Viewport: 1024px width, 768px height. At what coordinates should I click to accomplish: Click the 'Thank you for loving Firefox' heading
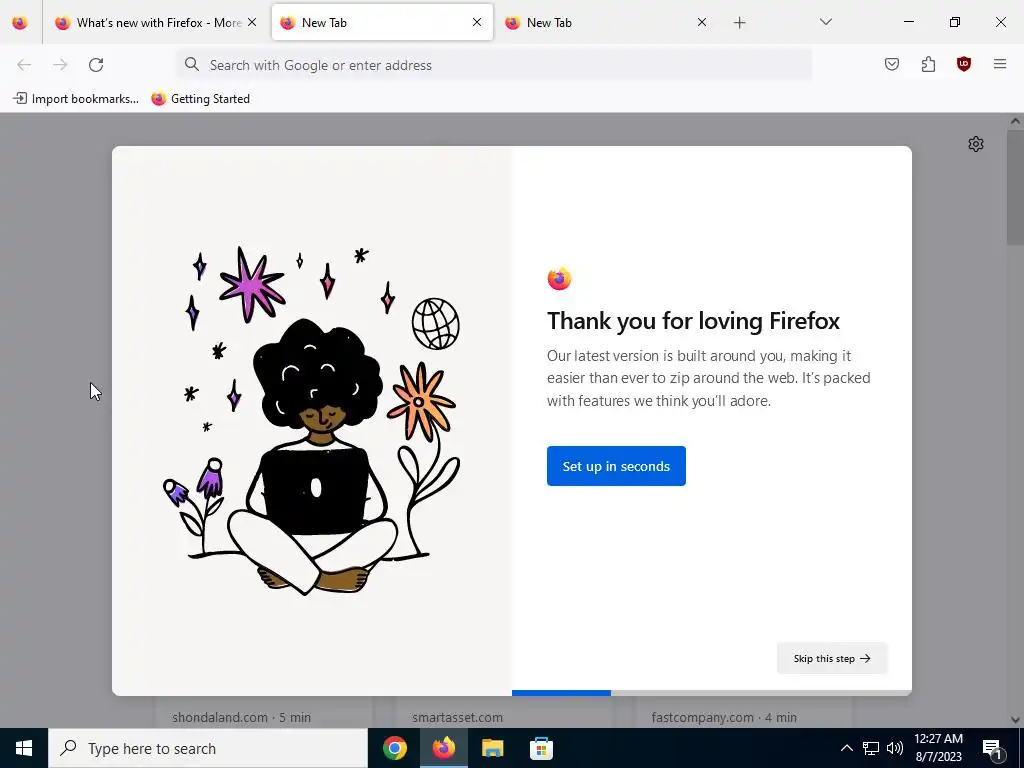coord(693,321)
